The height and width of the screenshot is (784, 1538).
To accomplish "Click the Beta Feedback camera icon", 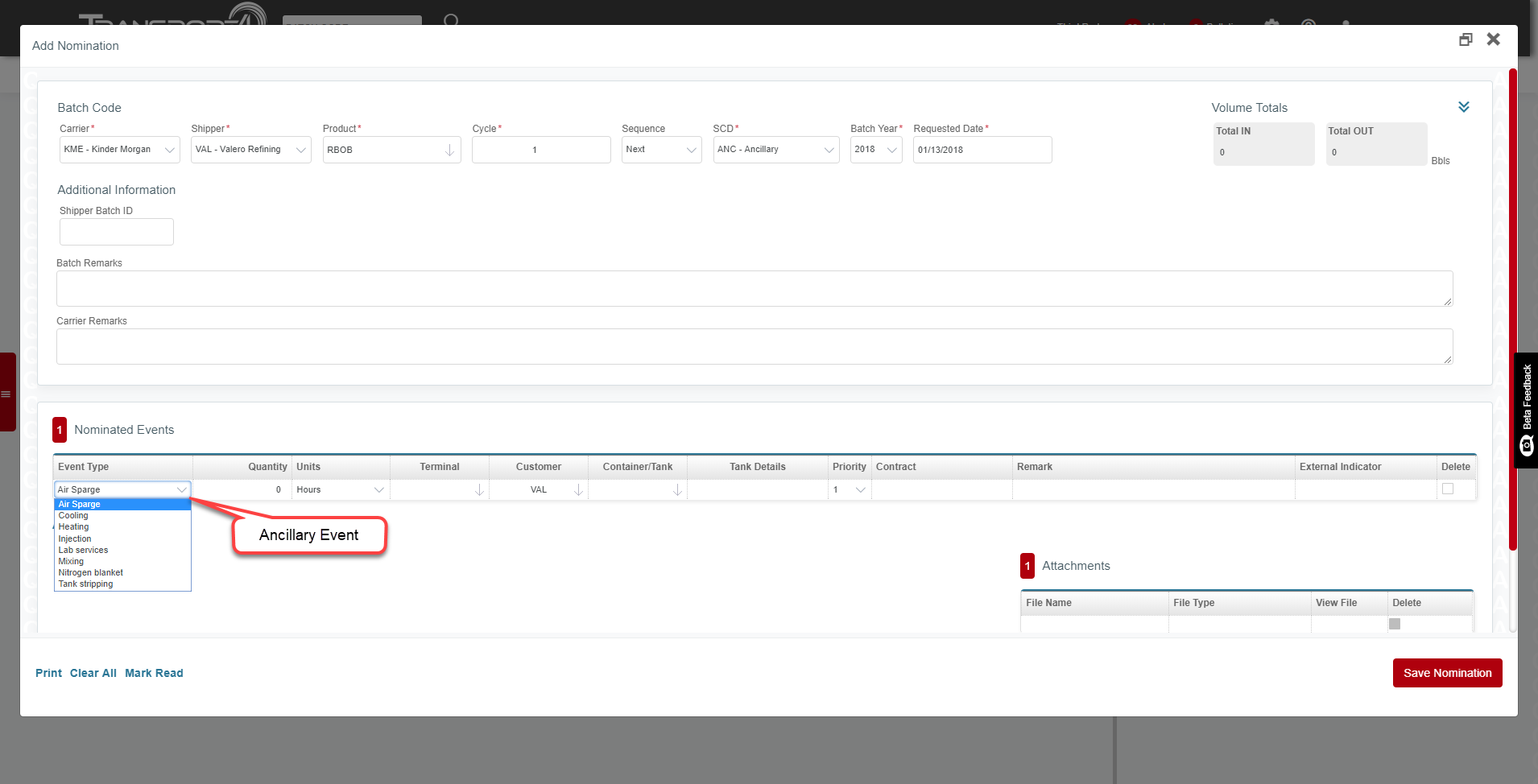I will (x=1527, y=445).
